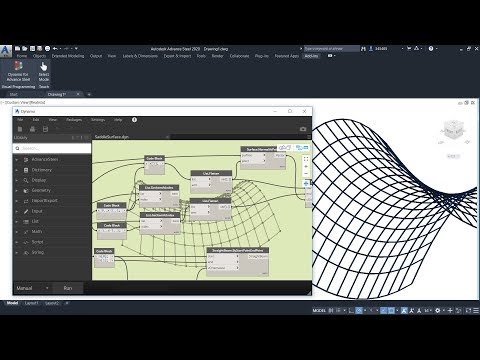Click Dynamo Save toolbar icon
The image size is (480, 360).
[x=45, y=129]
